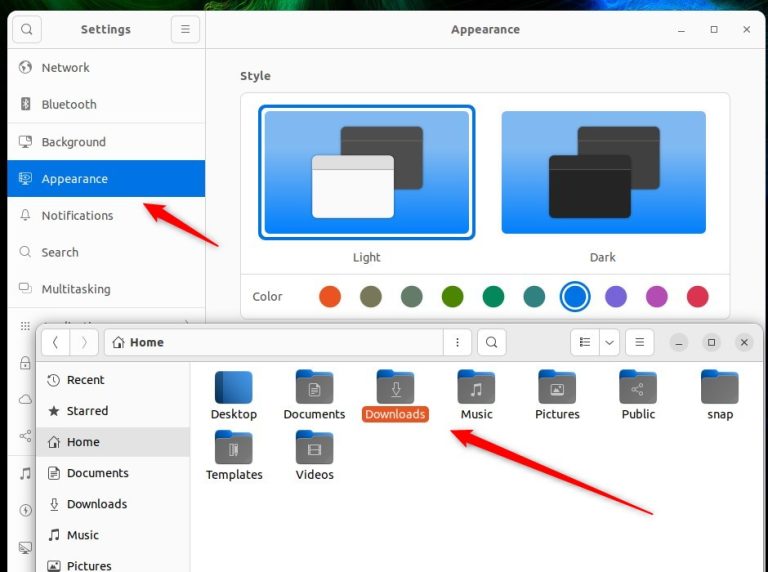Image resolution: width=768 pixels, height=572 pixels.
Task: Open Notifications settings panel
Action: tap(106, 215)
